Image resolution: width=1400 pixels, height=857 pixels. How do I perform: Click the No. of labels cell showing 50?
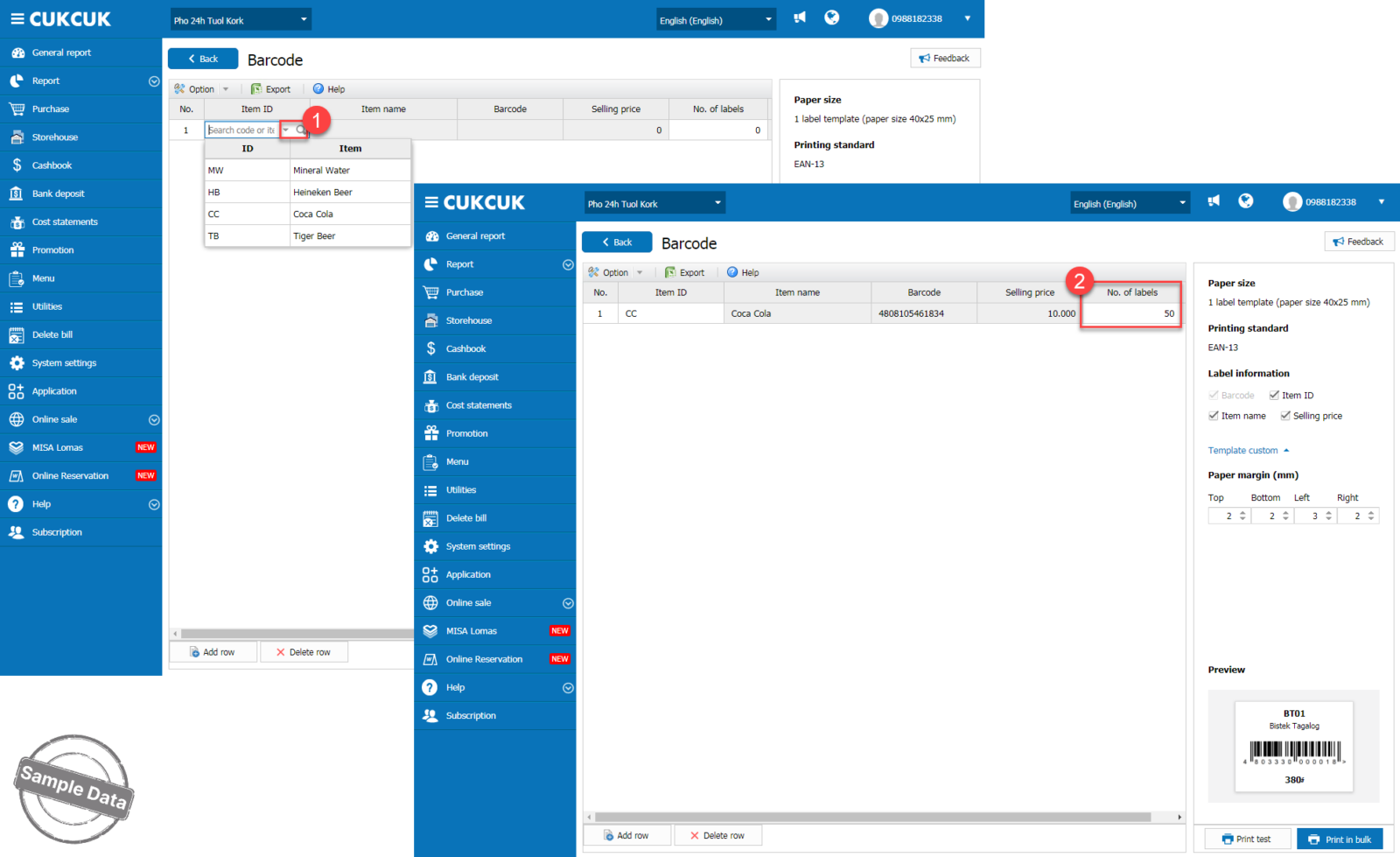click(x=1131, y=313)
